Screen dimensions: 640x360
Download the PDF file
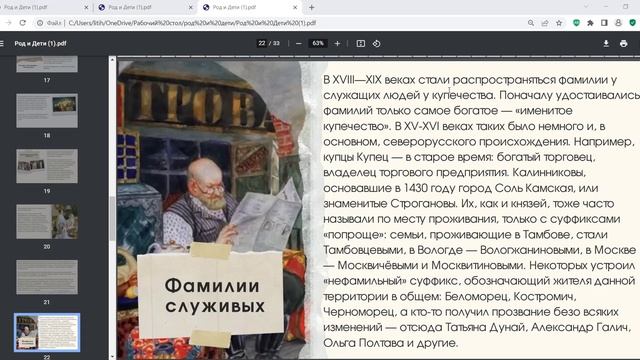click(x=606, y=43)
